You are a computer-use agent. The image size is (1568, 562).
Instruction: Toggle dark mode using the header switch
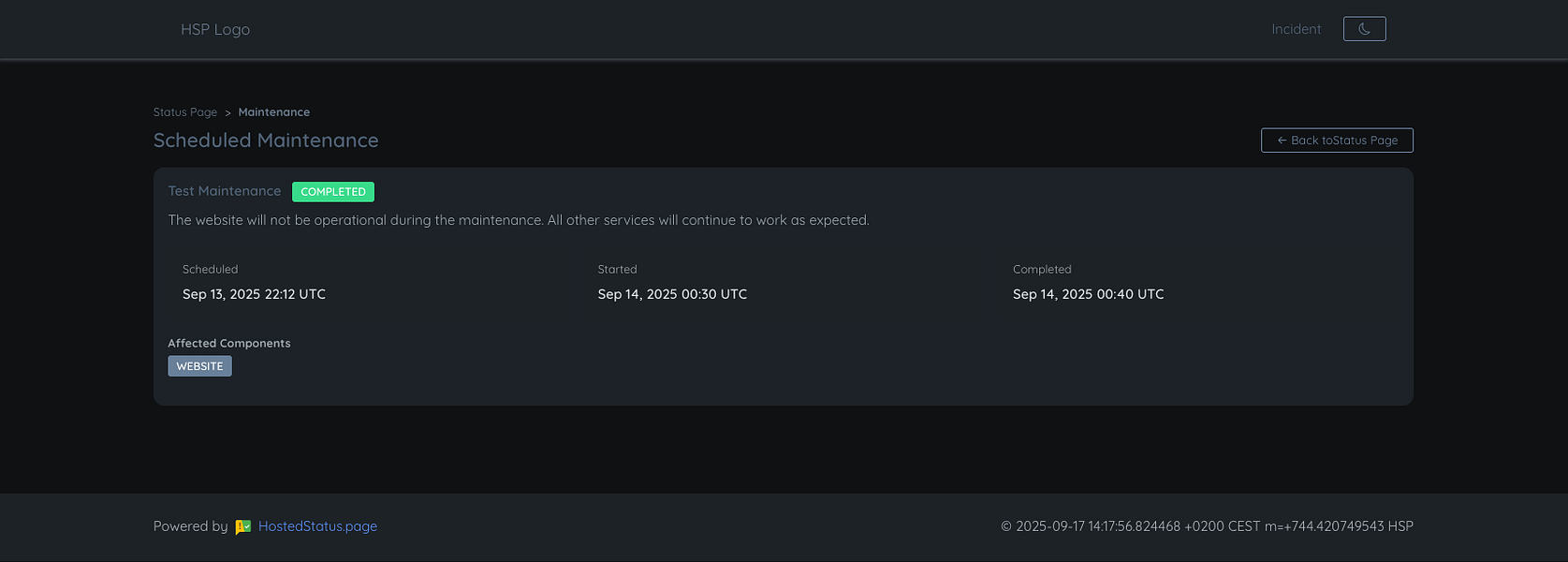click(x=1364, y=28)
